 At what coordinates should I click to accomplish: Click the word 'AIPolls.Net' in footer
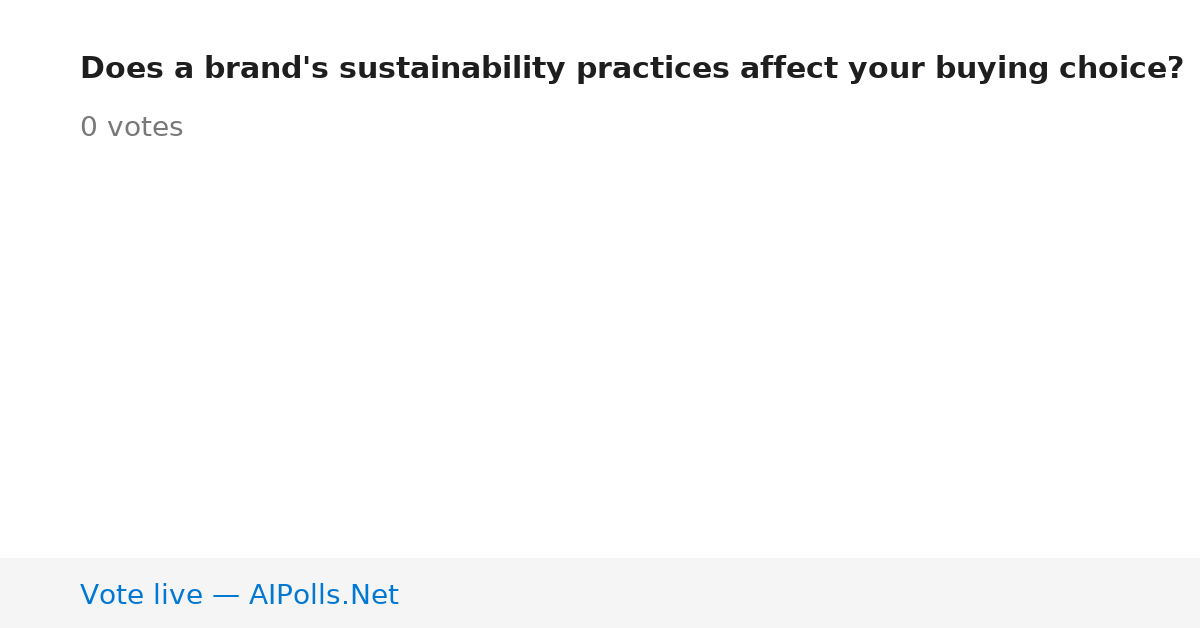pos(323,596)
